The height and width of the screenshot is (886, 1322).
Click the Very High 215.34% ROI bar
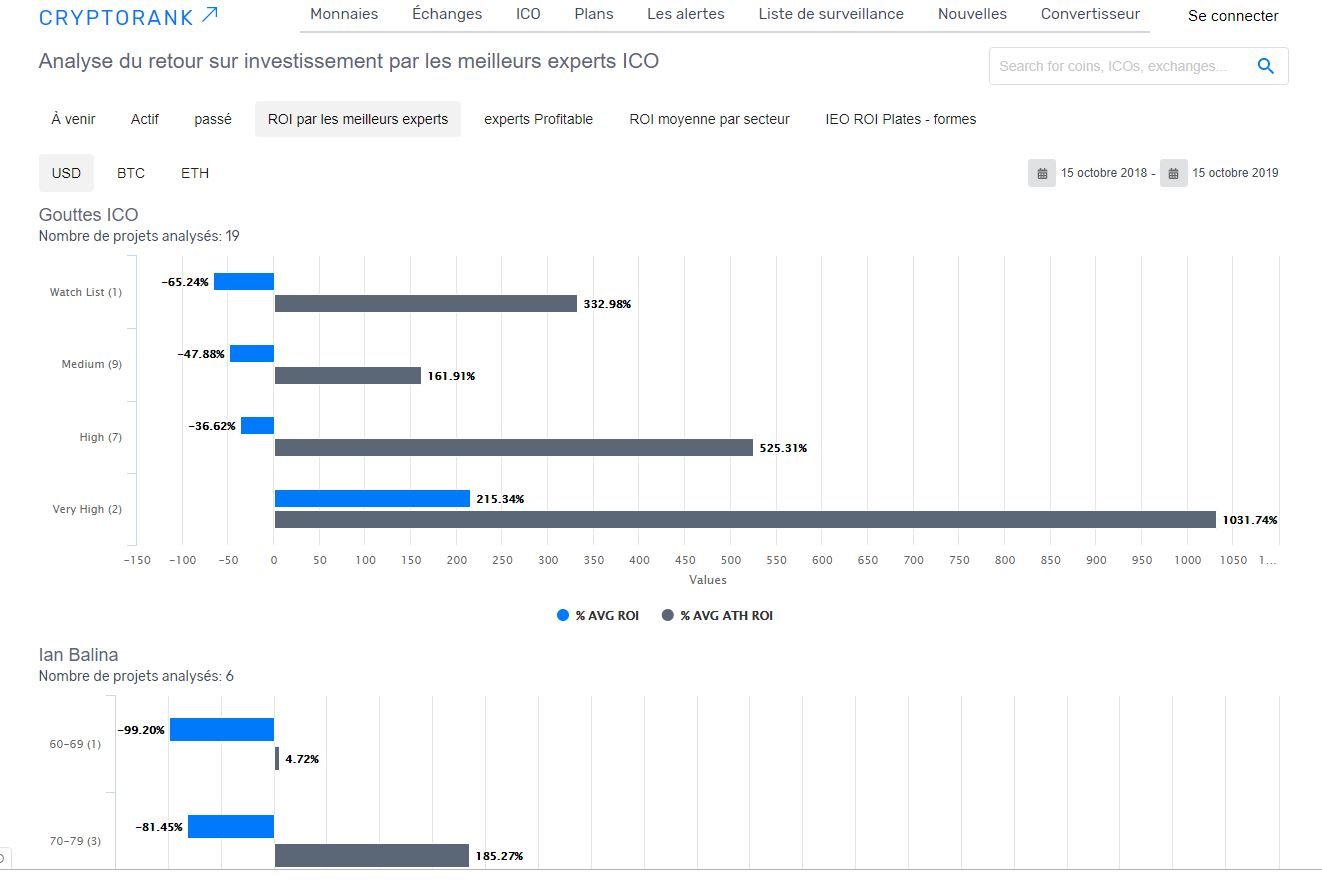[x=372, y=498]
